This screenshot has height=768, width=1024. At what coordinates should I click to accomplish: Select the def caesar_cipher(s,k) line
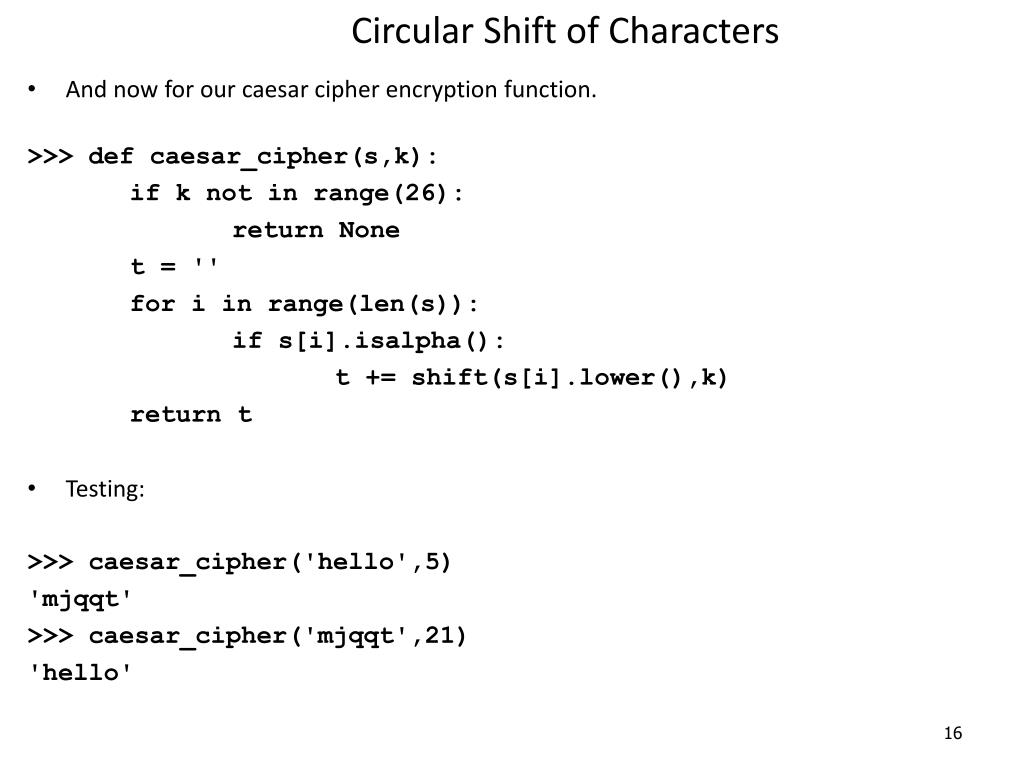tap(232, 157)
